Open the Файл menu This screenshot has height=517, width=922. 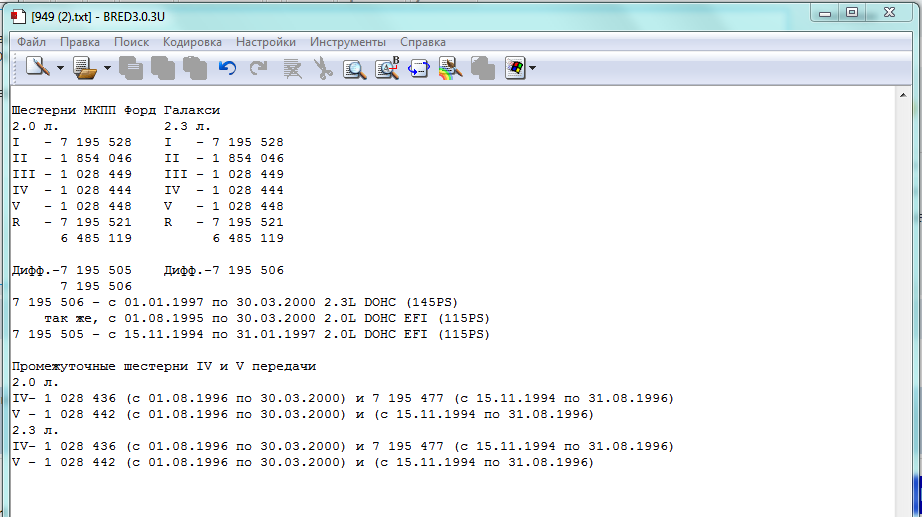[x=31, y=42]
